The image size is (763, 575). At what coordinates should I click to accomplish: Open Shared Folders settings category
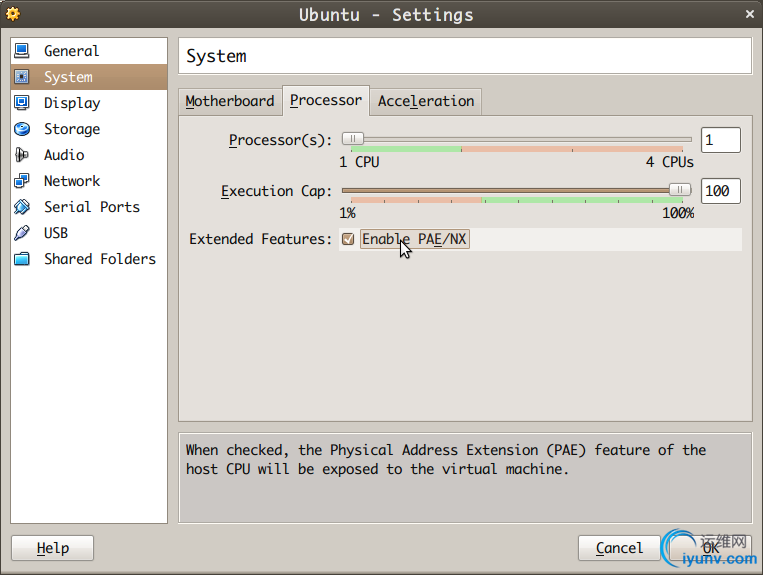(x=89, y=259)
